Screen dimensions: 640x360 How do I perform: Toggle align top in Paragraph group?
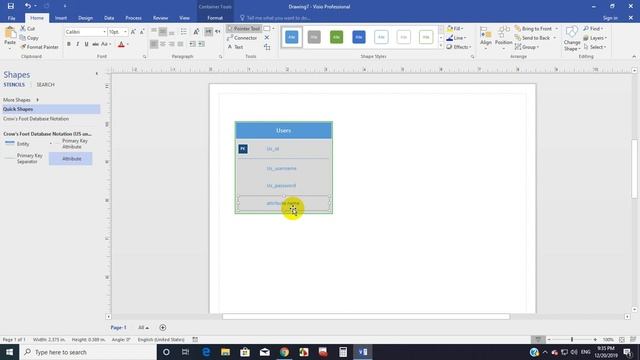154,32
